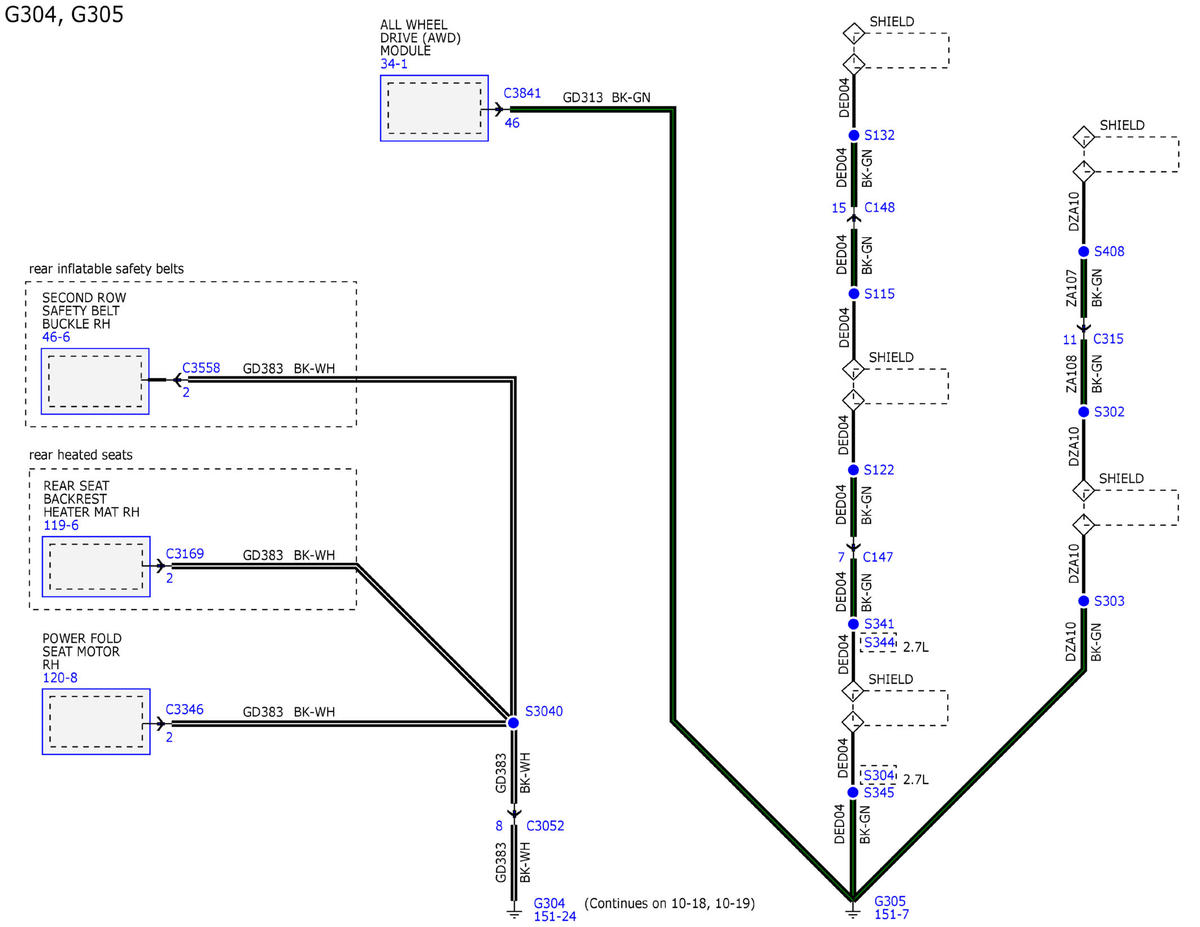The width and height of the screenshot is (1200, 927).
Task: Click the S345 splice dot
Action: (853, 792)
